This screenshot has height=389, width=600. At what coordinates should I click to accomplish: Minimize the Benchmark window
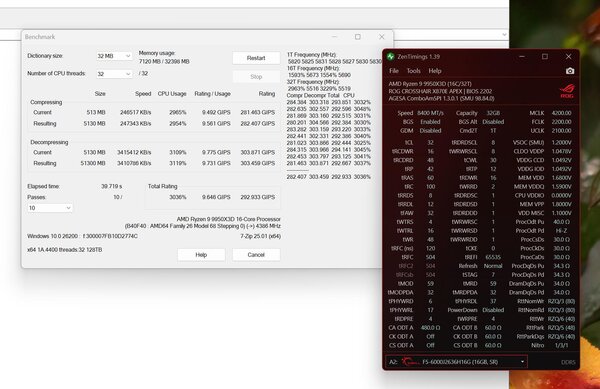point(334,37)
